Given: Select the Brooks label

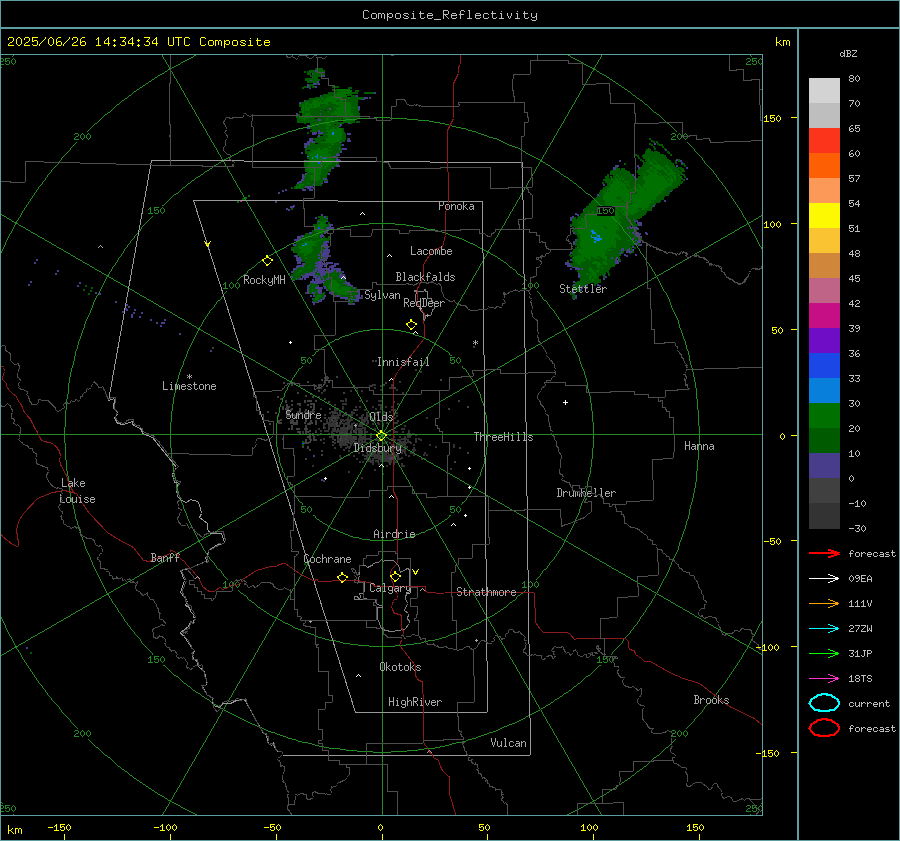Looking at the screenshot, I should (x=711, y=700).
